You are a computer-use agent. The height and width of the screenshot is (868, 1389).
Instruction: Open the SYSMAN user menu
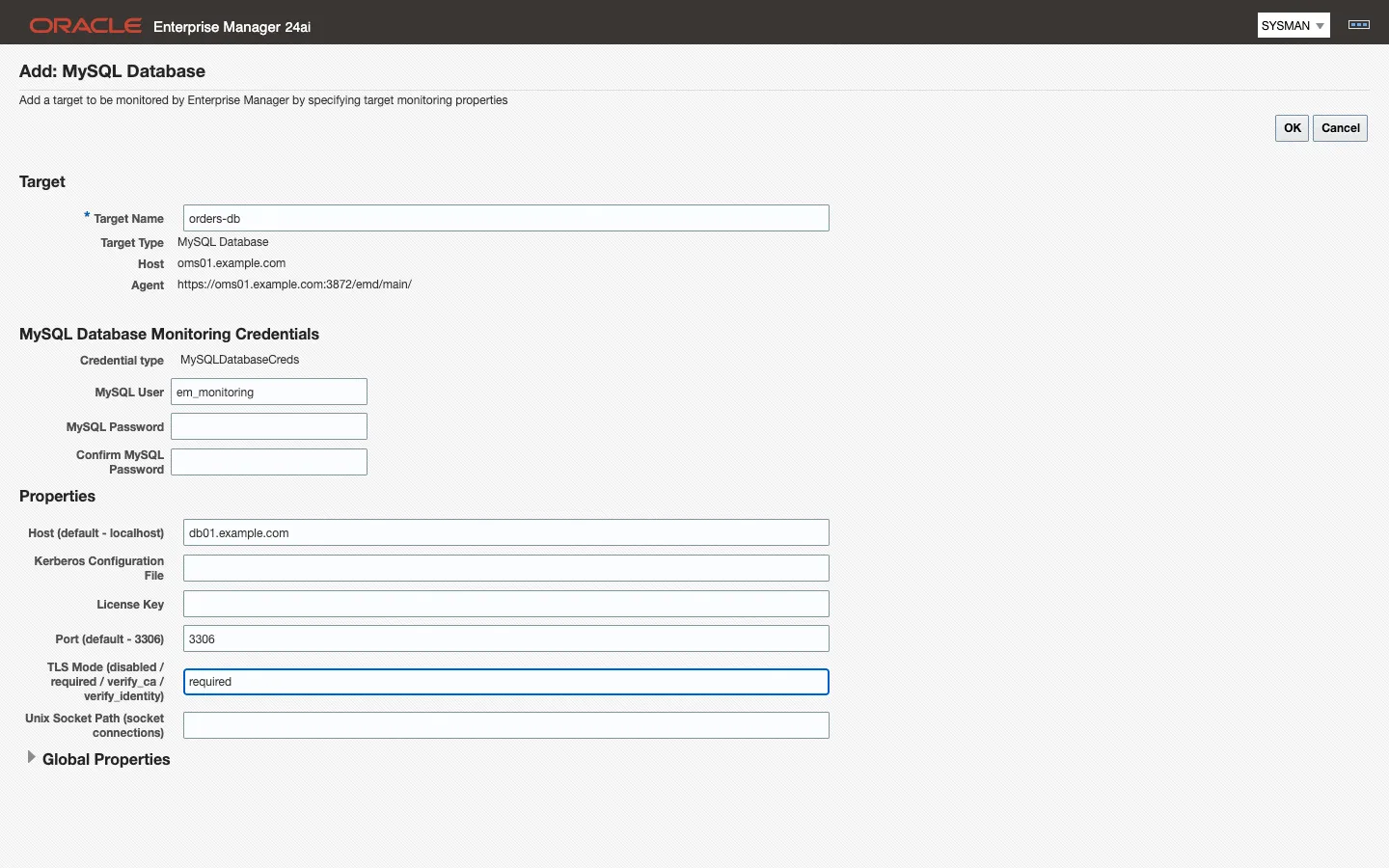(1294, 25)
